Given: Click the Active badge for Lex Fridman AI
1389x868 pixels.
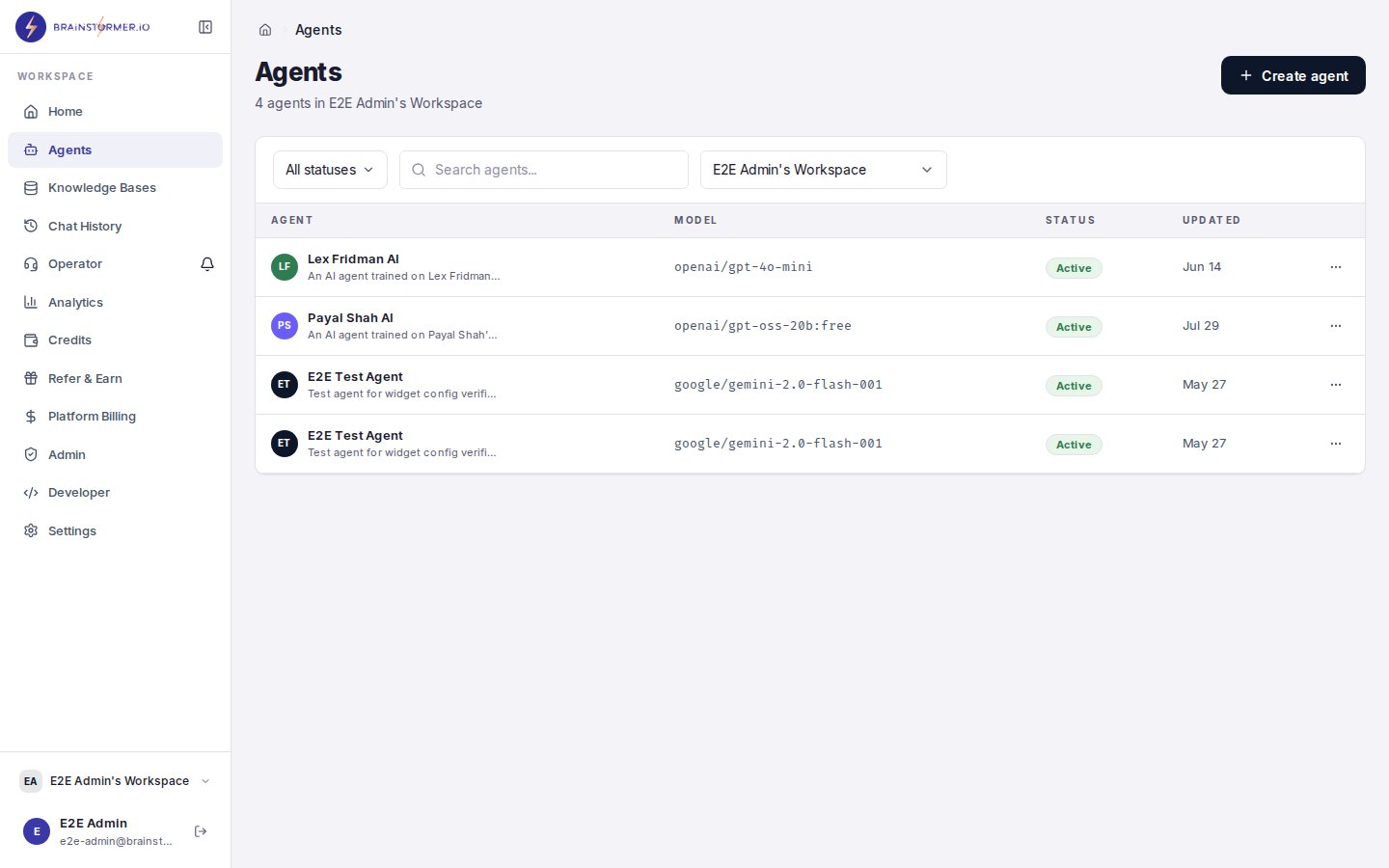Looking at the screenshot, I should click(x=1074, y=268).
